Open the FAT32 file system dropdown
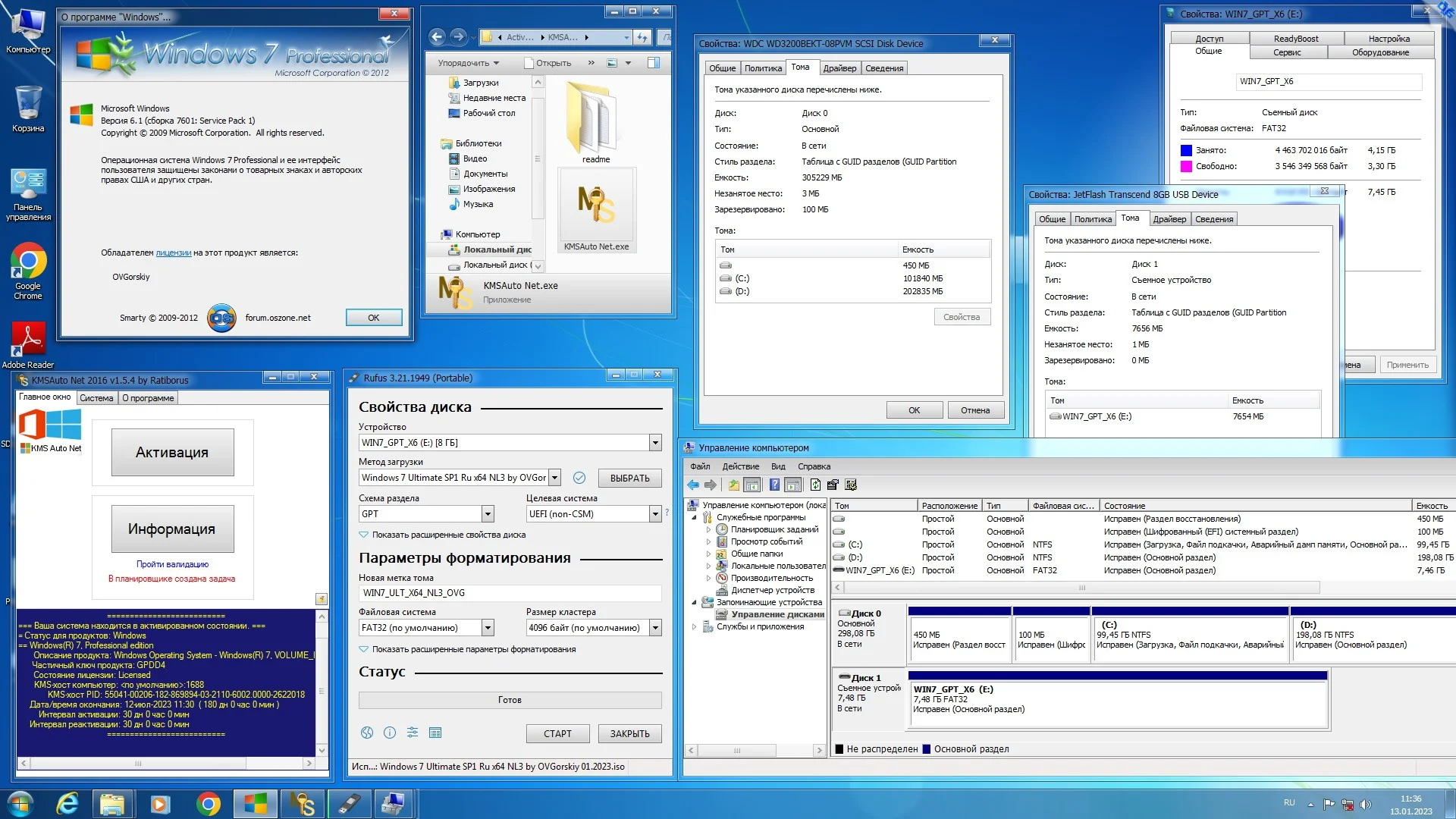This screenshot has height=819, width=1456. [488, 628]
